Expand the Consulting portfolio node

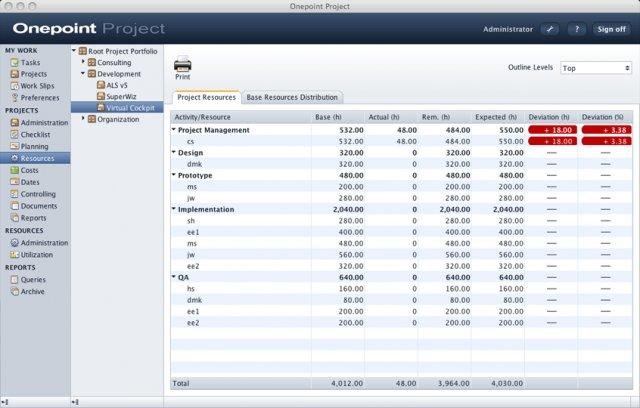(83, 62)
